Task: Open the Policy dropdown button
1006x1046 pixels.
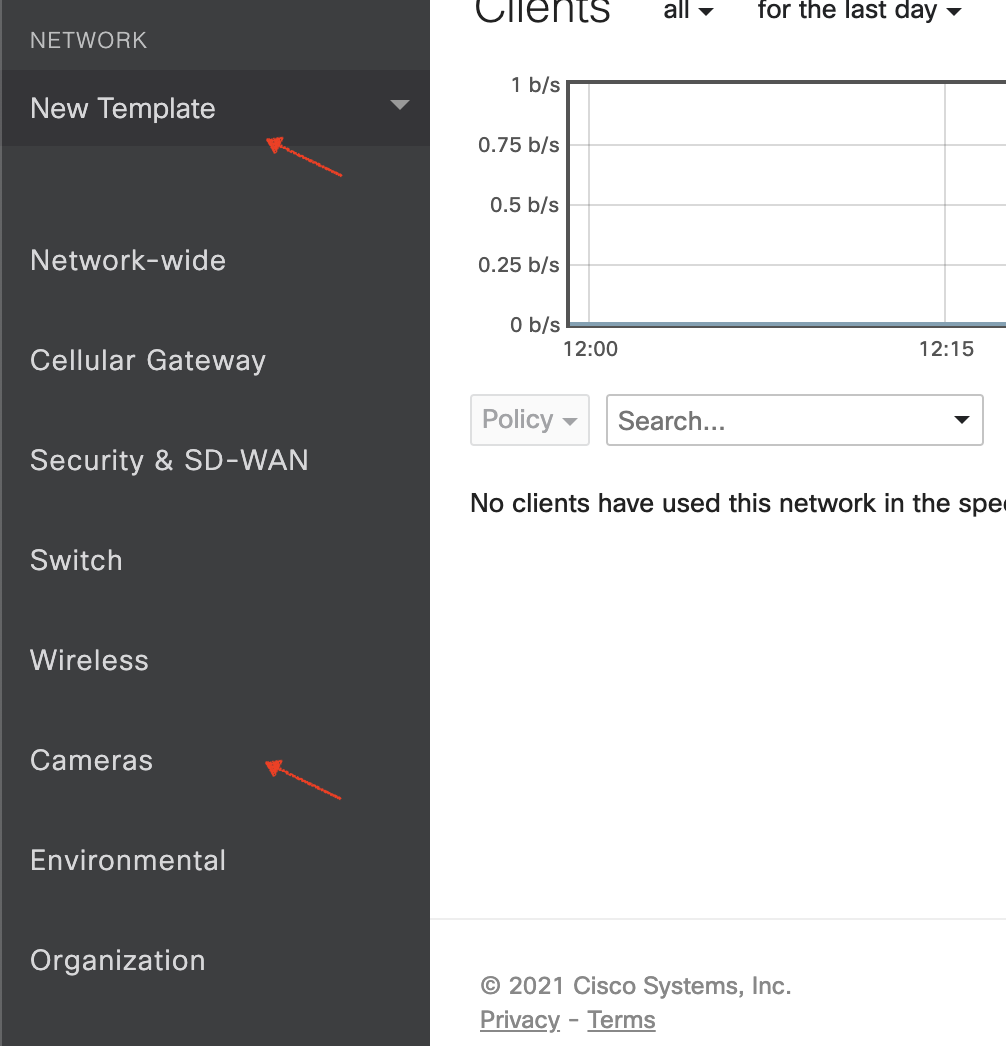Action: click(x=529, y=420)
